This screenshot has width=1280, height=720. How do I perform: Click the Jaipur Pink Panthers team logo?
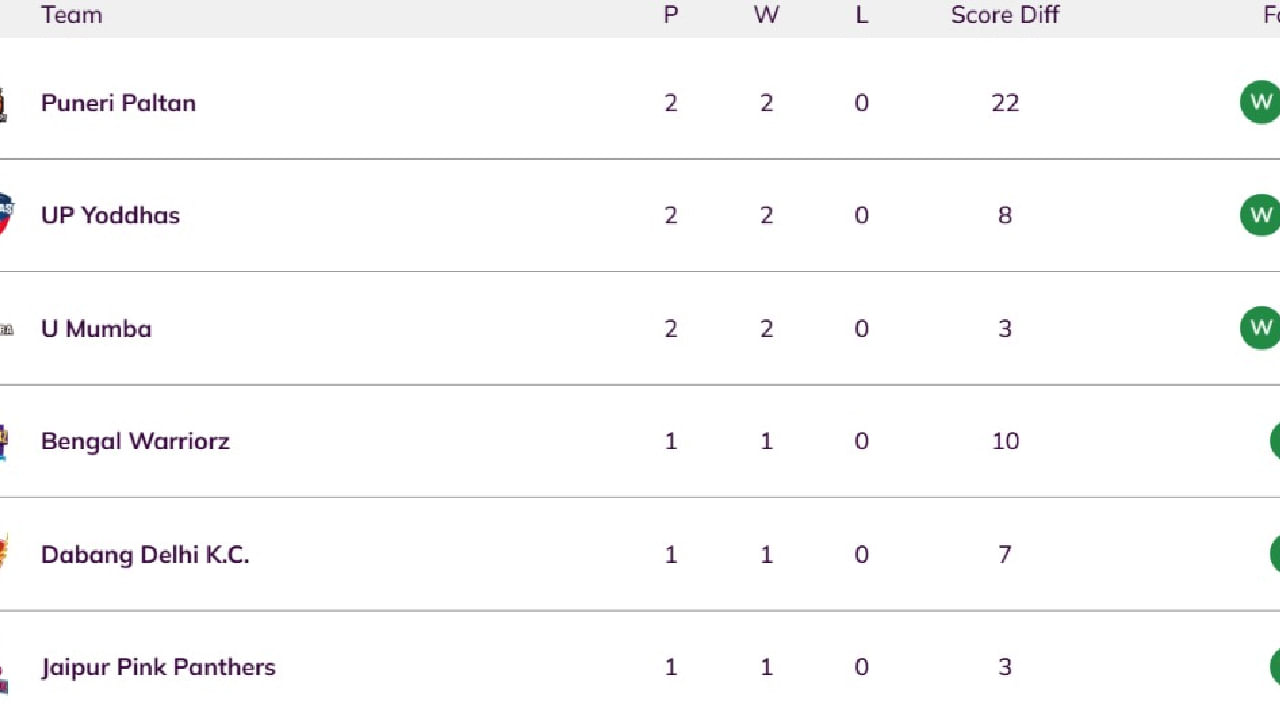coord(4,676)
